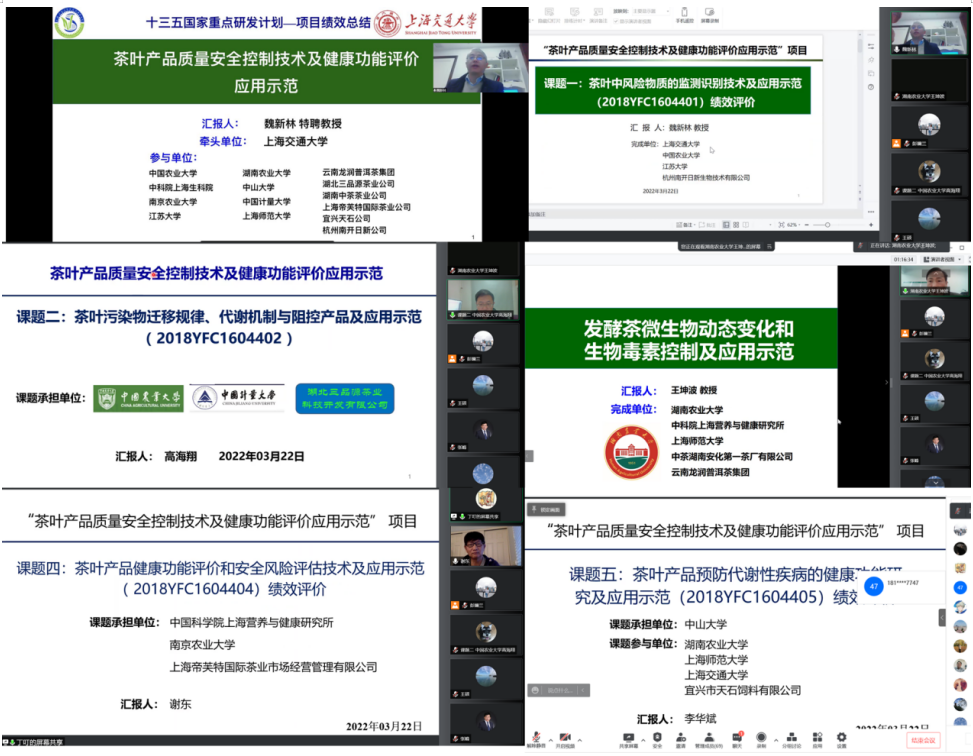The image size is (973, 756).
Task: Click the red end meeting (结束会议) button
Action: pyautogui.click(x=923, y=740)
